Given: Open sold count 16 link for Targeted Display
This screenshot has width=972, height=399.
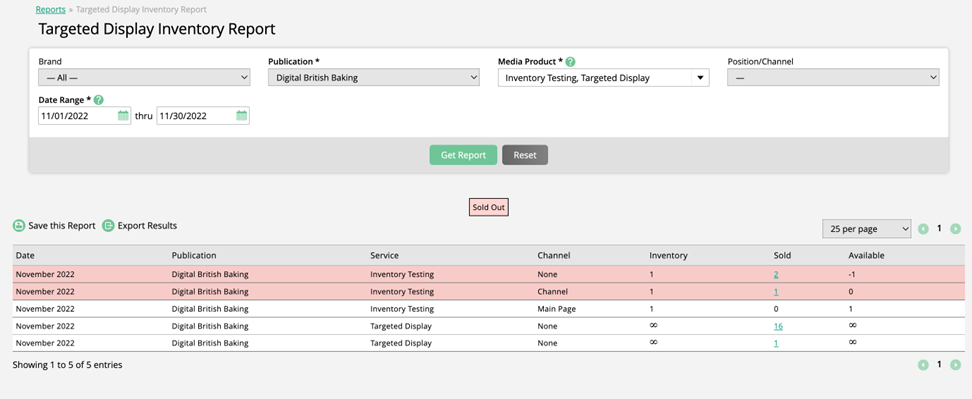Looking at the screenshot, I should point(779,326).
